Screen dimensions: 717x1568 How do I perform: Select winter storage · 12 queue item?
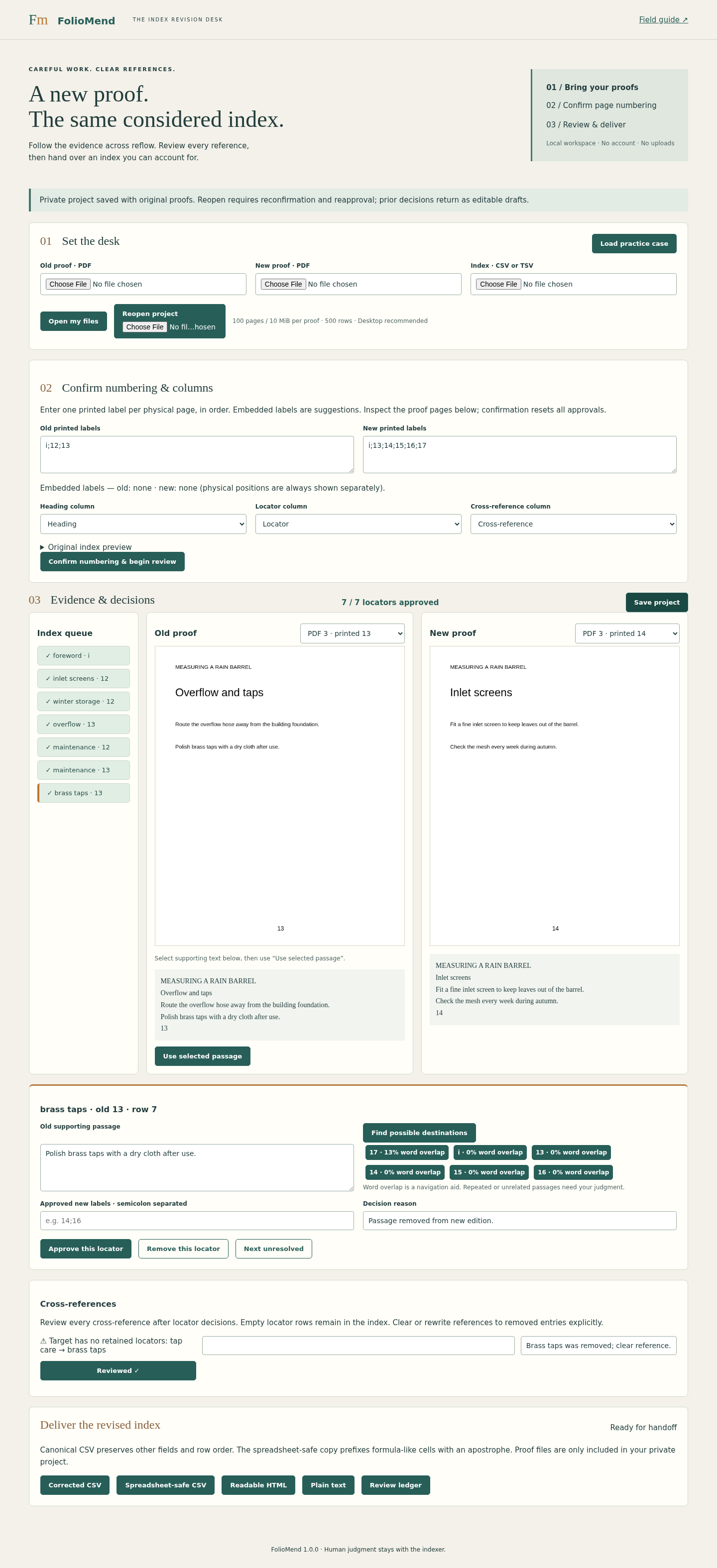tap(84, 701)
